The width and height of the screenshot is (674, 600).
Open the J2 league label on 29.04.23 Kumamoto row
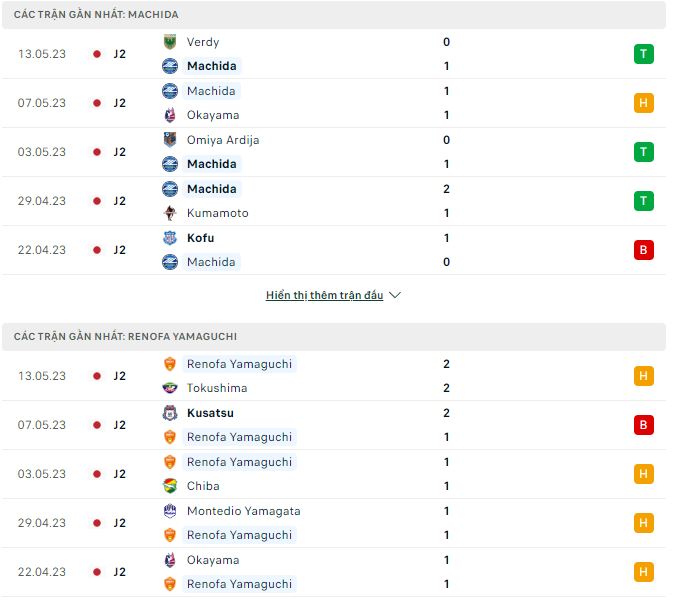click(119, 201)
